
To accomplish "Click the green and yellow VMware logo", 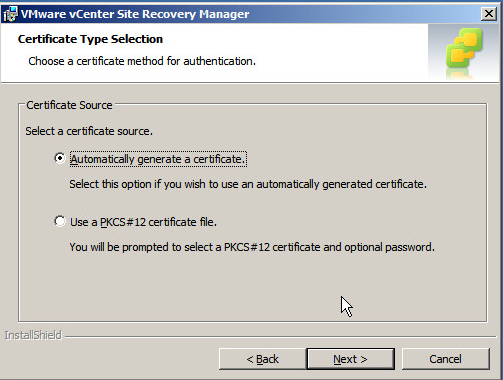I will [464, 49].
